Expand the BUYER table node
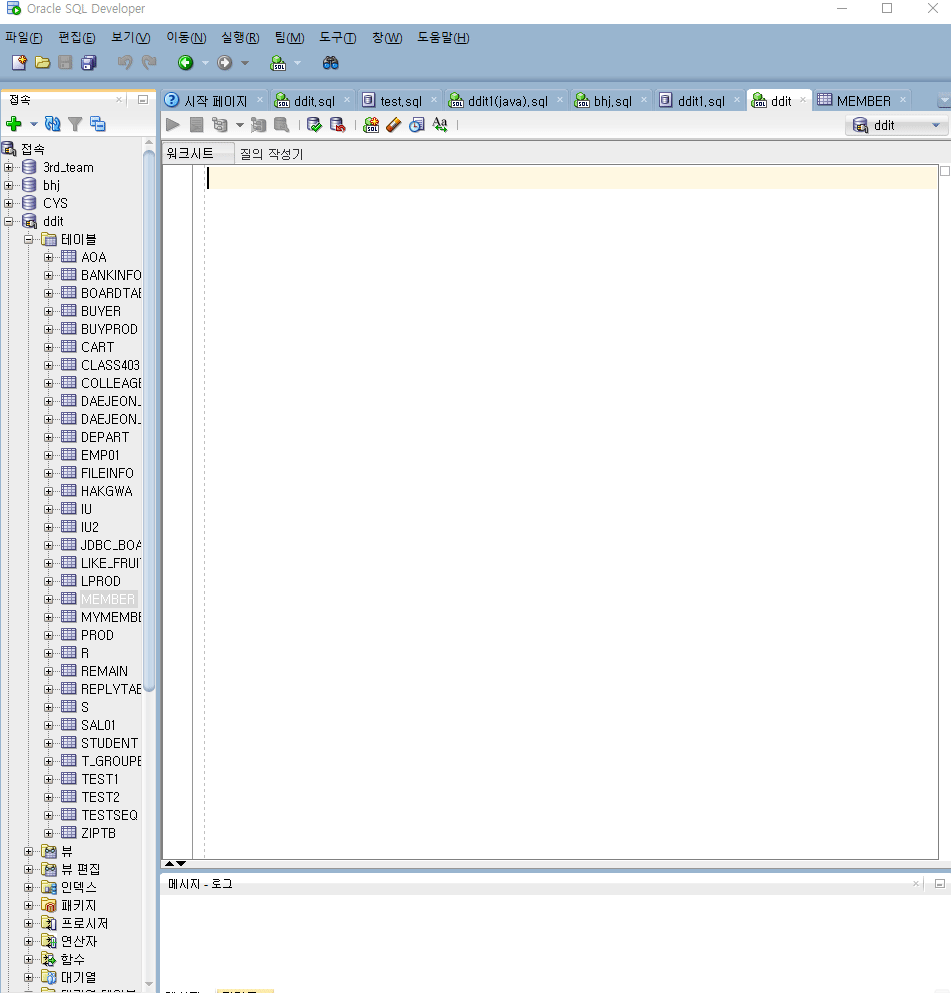 coord(49,312)
